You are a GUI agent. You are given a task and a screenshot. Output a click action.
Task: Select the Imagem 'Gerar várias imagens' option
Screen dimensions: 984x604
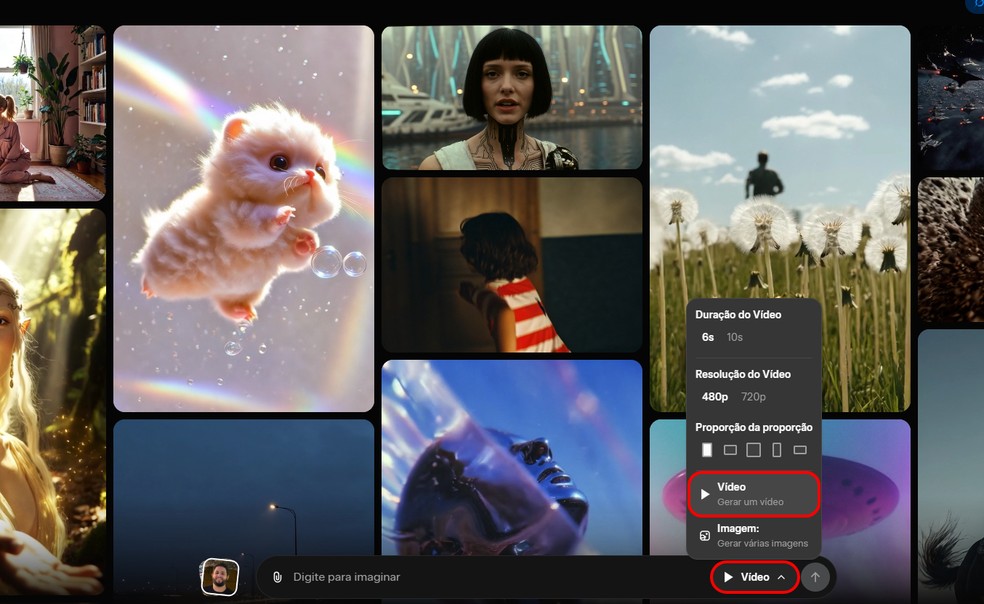[x=754, y=536]
